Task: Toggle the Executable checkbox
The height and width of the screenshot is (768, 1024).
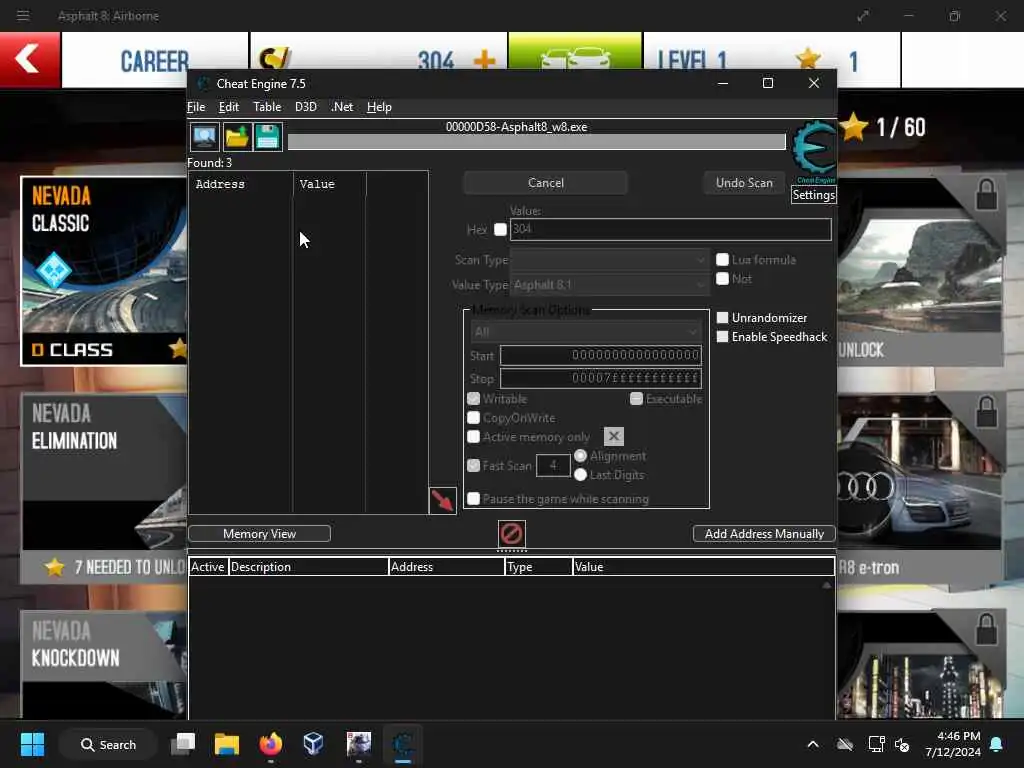Action: pyautogui.click(x=636, y=398)
